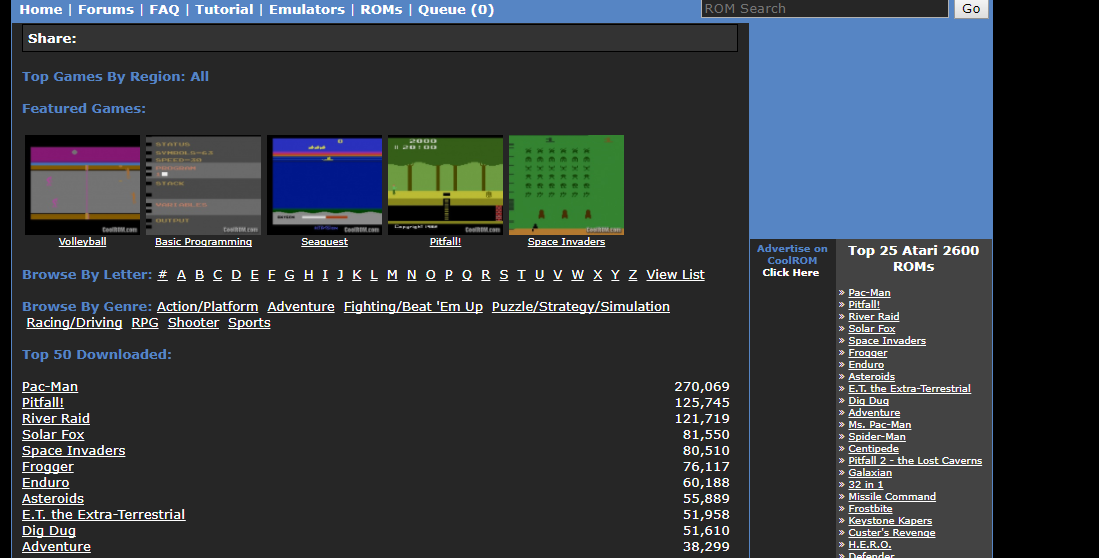Click the 270,069 download count

coord(702,386)
